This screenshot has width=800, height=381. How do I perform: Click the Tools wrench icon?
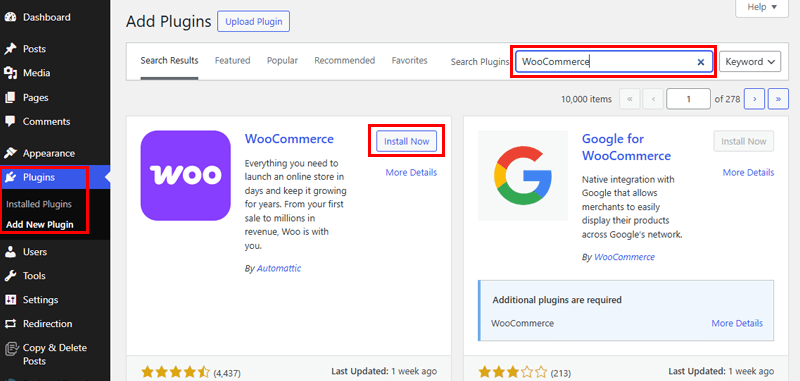[x=10, y=276]
